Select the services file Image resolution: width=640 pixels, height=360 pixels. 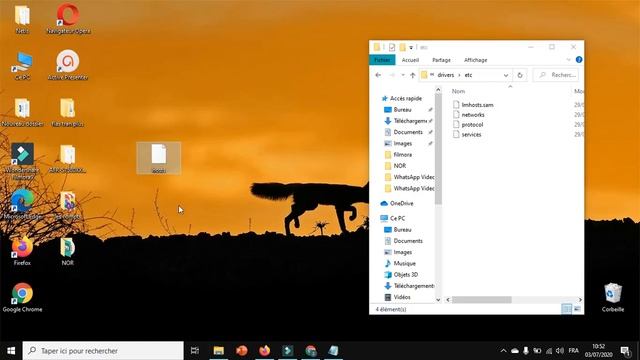pyautogui.click(x=467, y=134)
